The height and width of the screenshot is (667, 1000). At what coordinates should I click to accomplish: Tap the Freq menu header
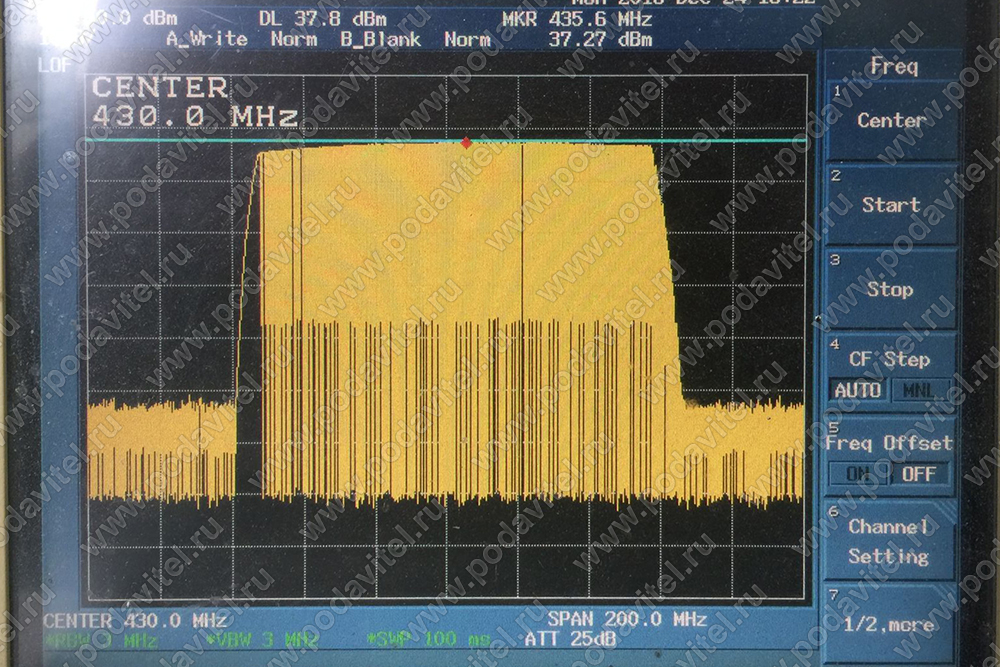pos(894,67)
